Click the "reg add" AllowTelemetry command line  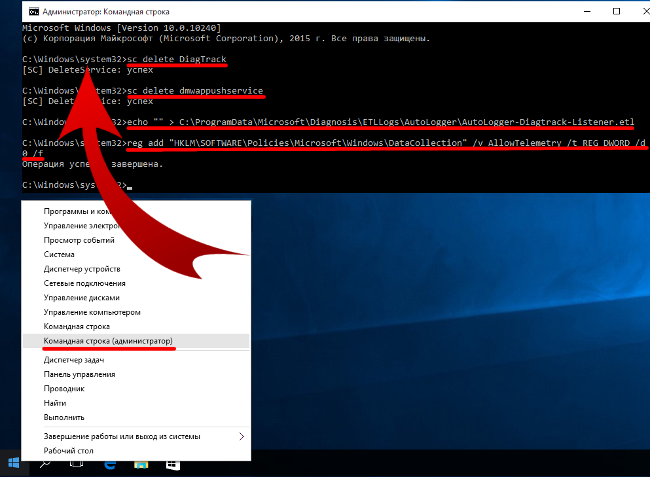334,148
